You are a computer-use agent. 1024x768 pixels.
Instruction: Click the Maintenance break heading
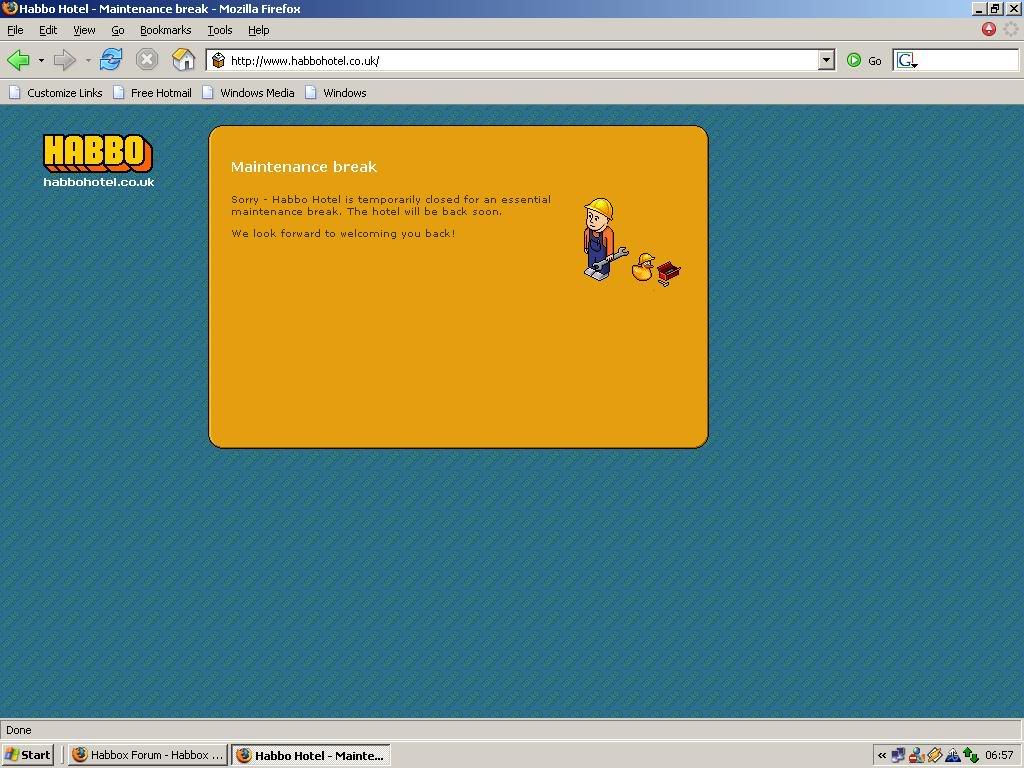click(x=304, y=167)
